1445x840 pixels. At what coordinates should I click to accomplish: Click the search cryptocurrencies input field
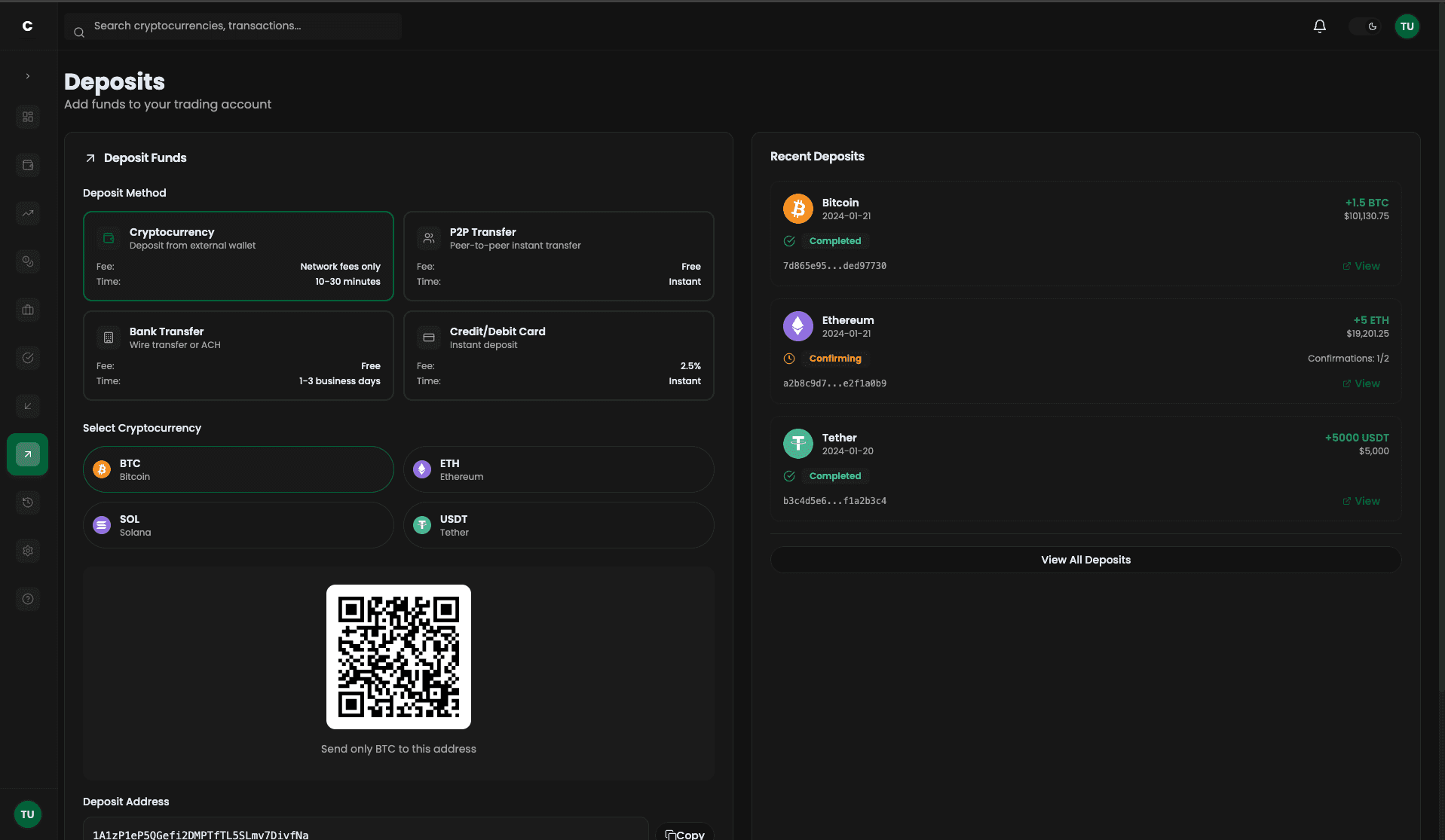coord(232,25)
